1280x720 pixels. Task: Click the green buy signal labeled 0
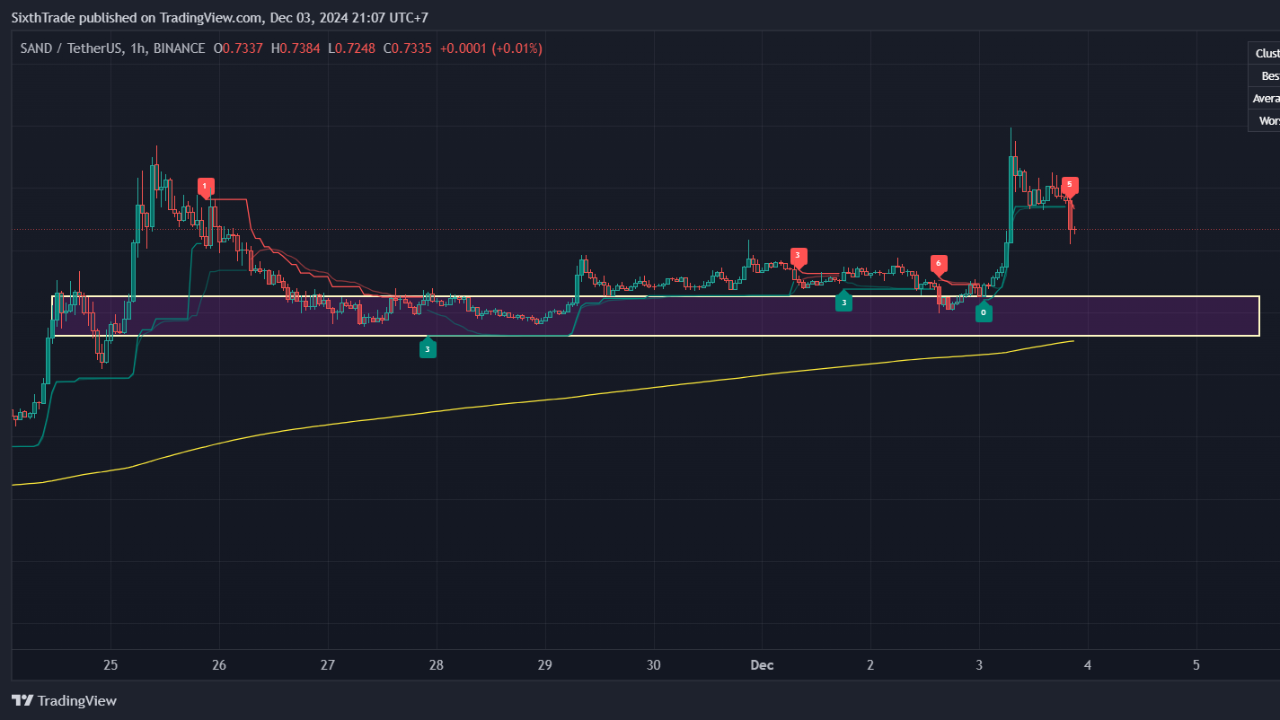(x=983, y=311)
